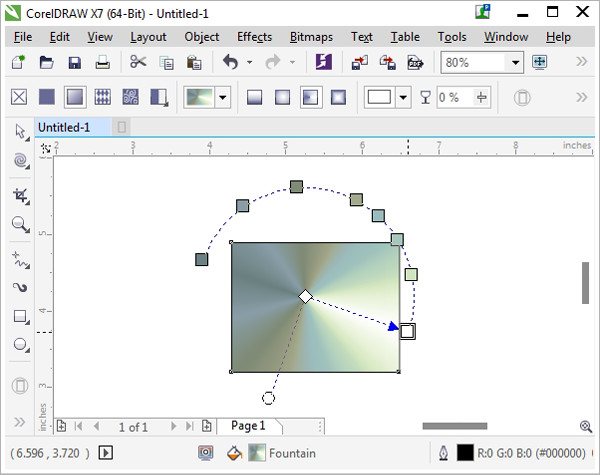Screen dimensions: 600x475
Task: Open the node color dropdown arrow
Action: pyautogui.click(x=403, y=98)
